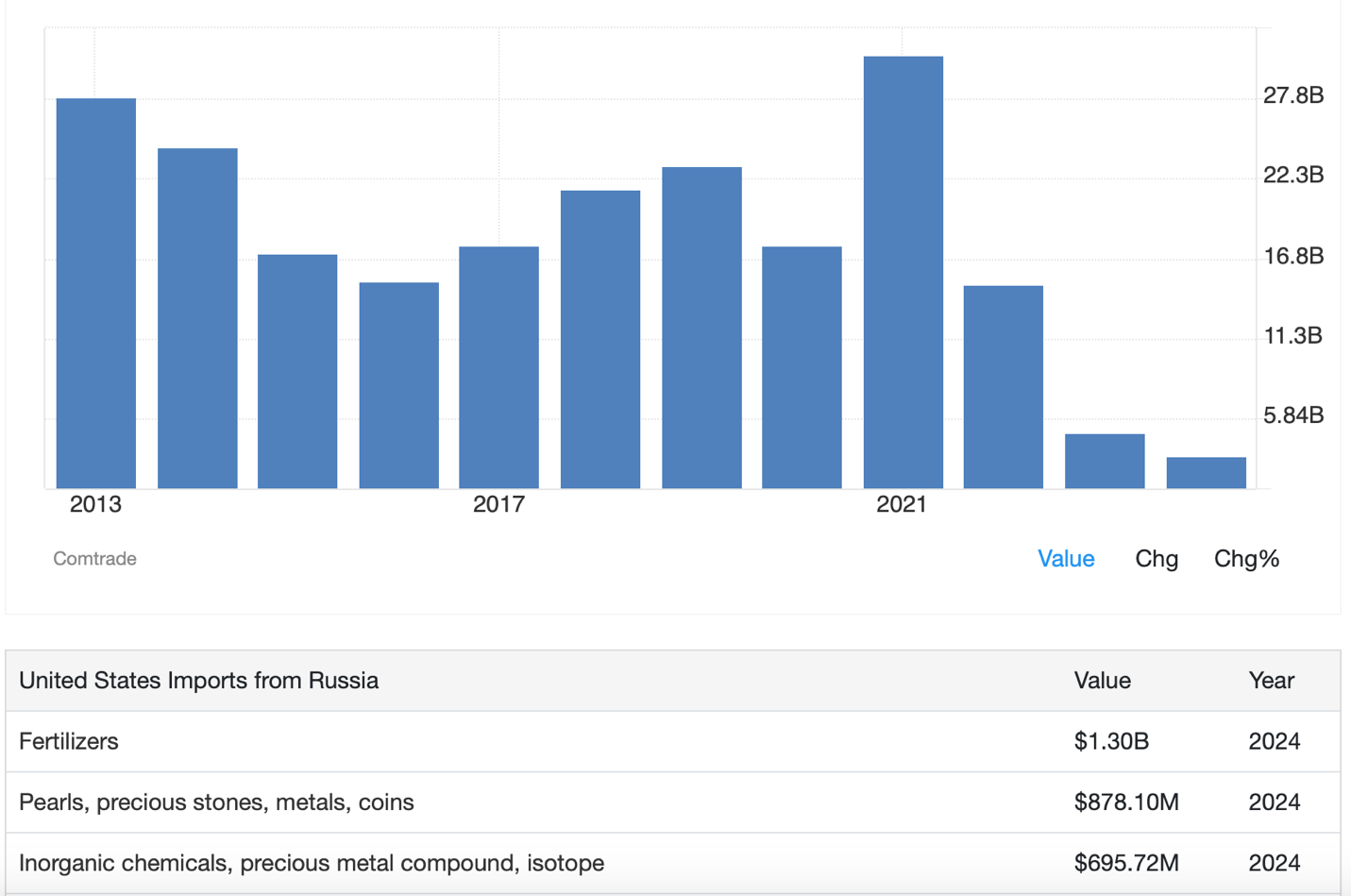
Task: Click the Year column header
Action: [x=1272, y=681]
